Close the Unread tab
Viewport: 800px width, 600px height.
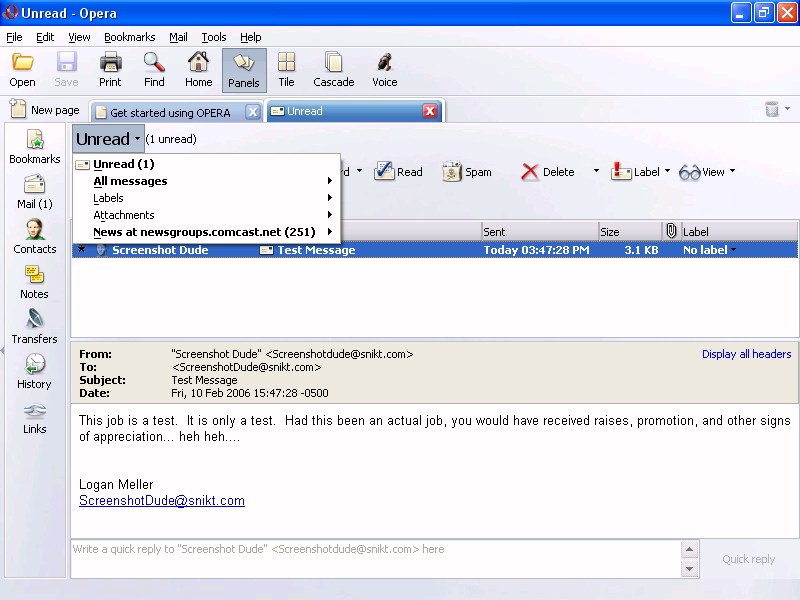pos(430,111)
